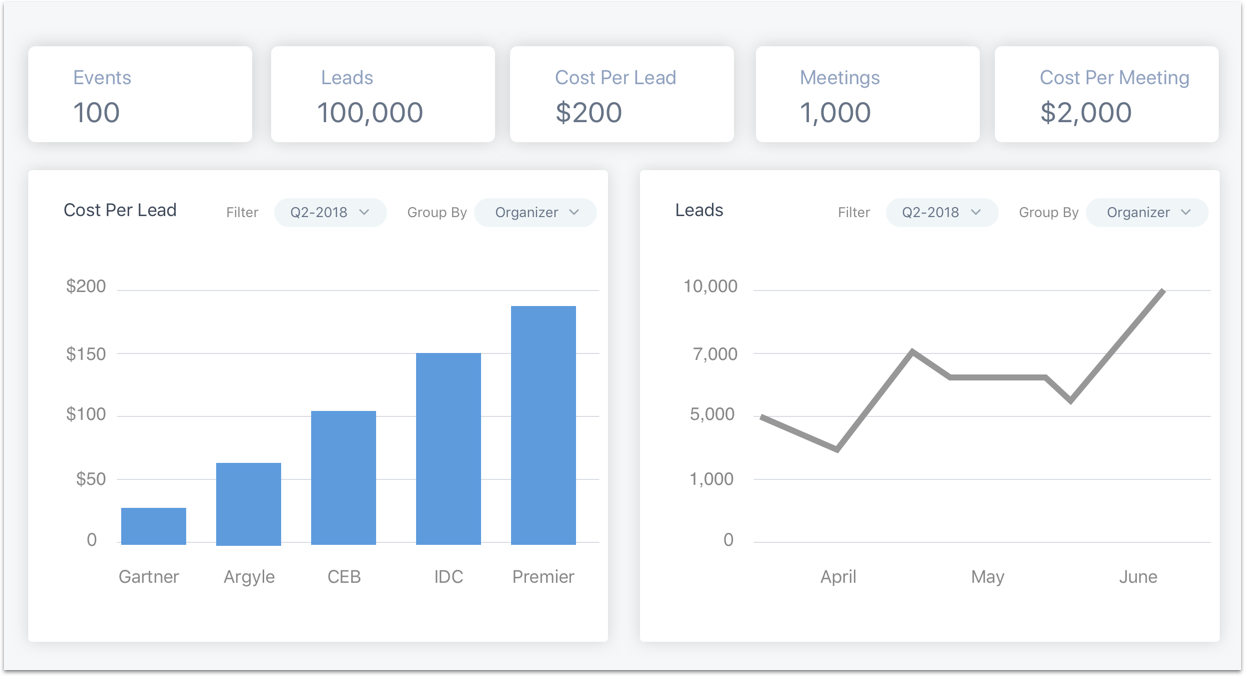Click the Cost Per Meeting $2,000 card

click(x=1107, y=94)
